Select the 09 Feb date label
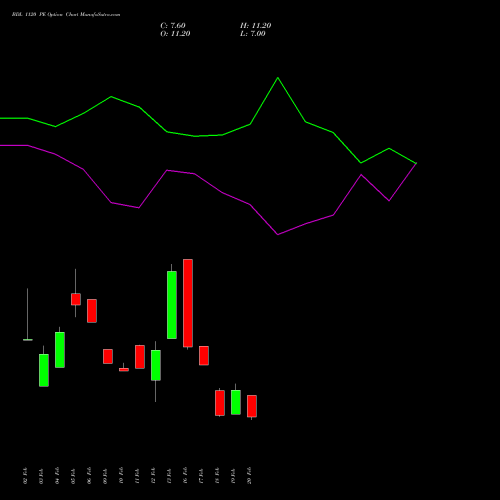500x500 pixels. pos(105,476)
